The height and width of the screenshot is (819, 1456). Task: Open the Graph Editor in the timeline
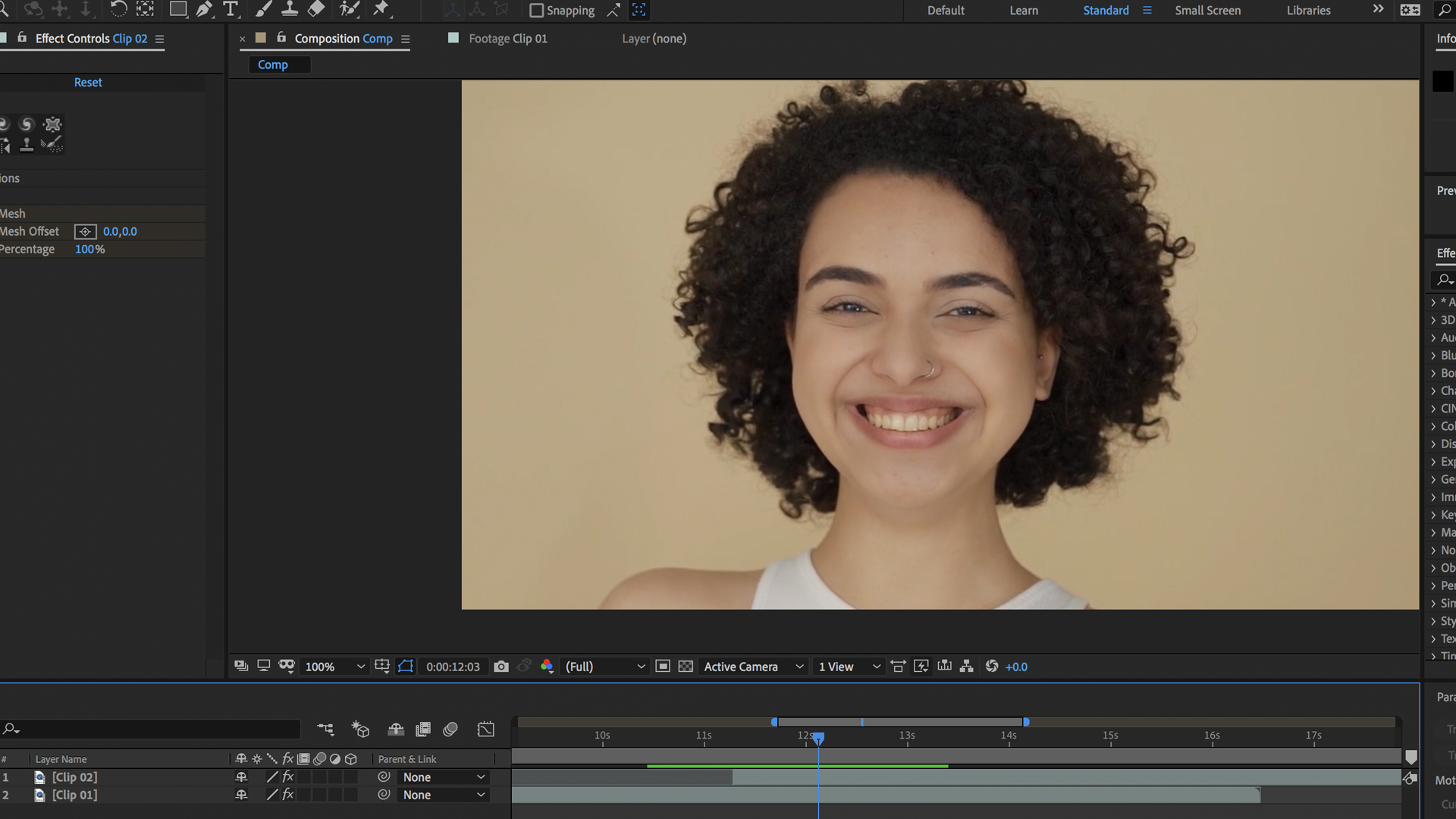[x=486, y=729]
